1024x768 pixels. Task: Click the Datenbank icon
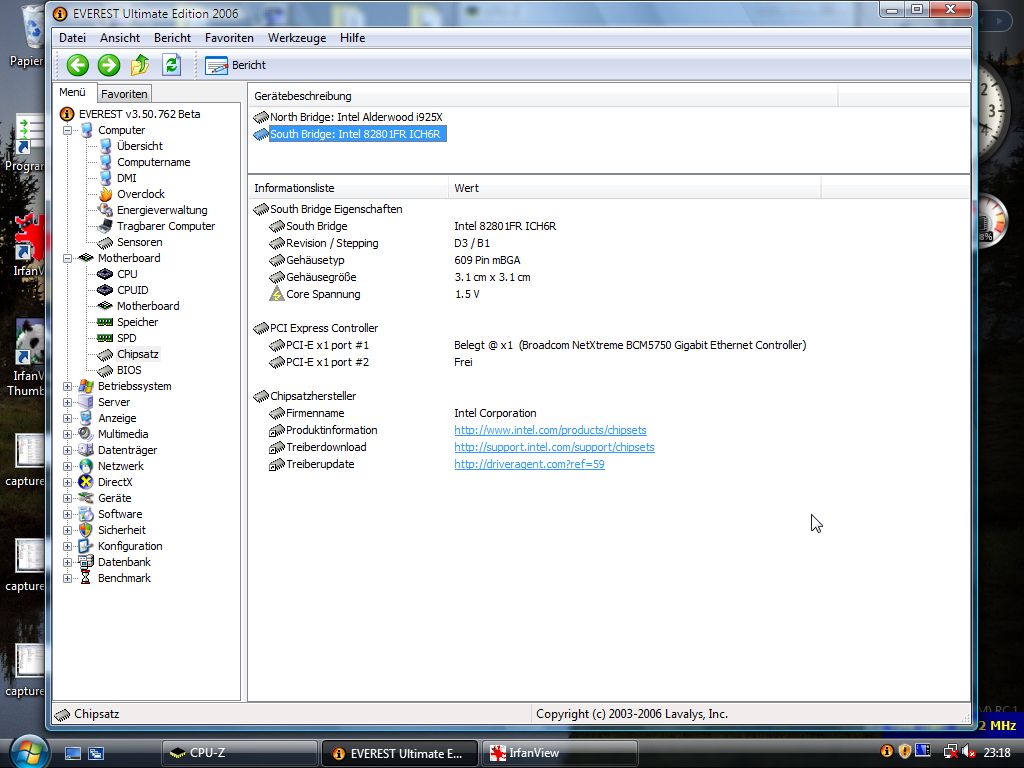point(86,562)
